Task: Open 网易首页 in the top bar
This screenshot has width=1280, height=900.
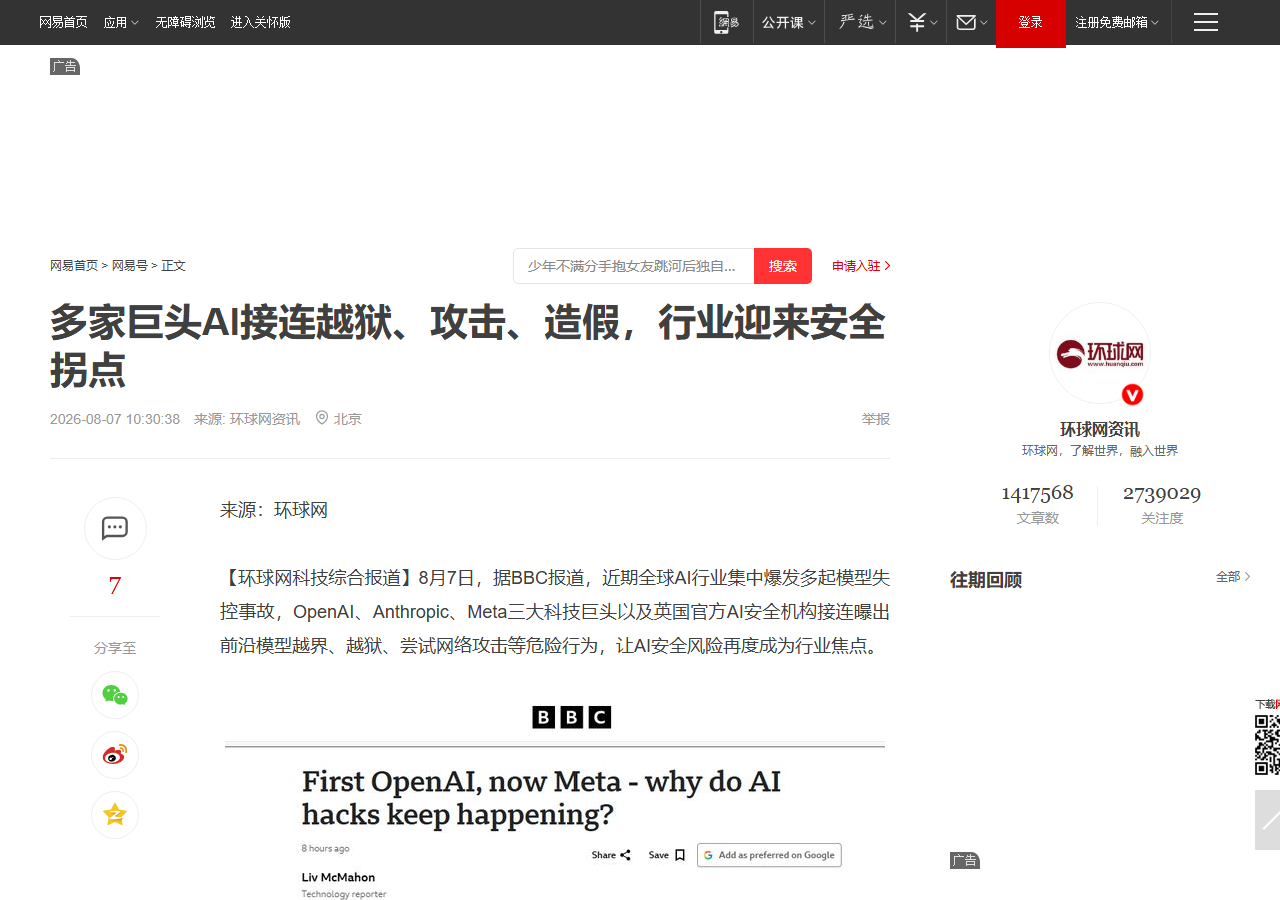Action: click(63, 22)
